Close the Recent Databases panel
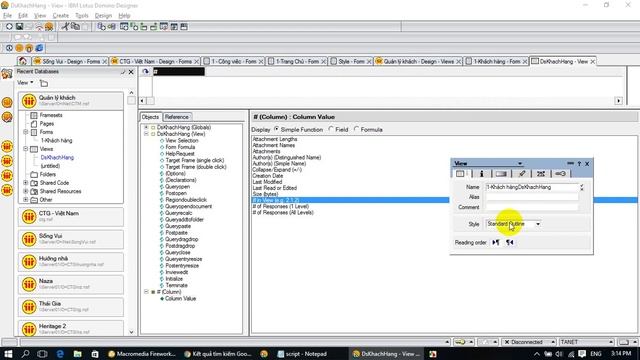640x360 pixels. [131, 72]
